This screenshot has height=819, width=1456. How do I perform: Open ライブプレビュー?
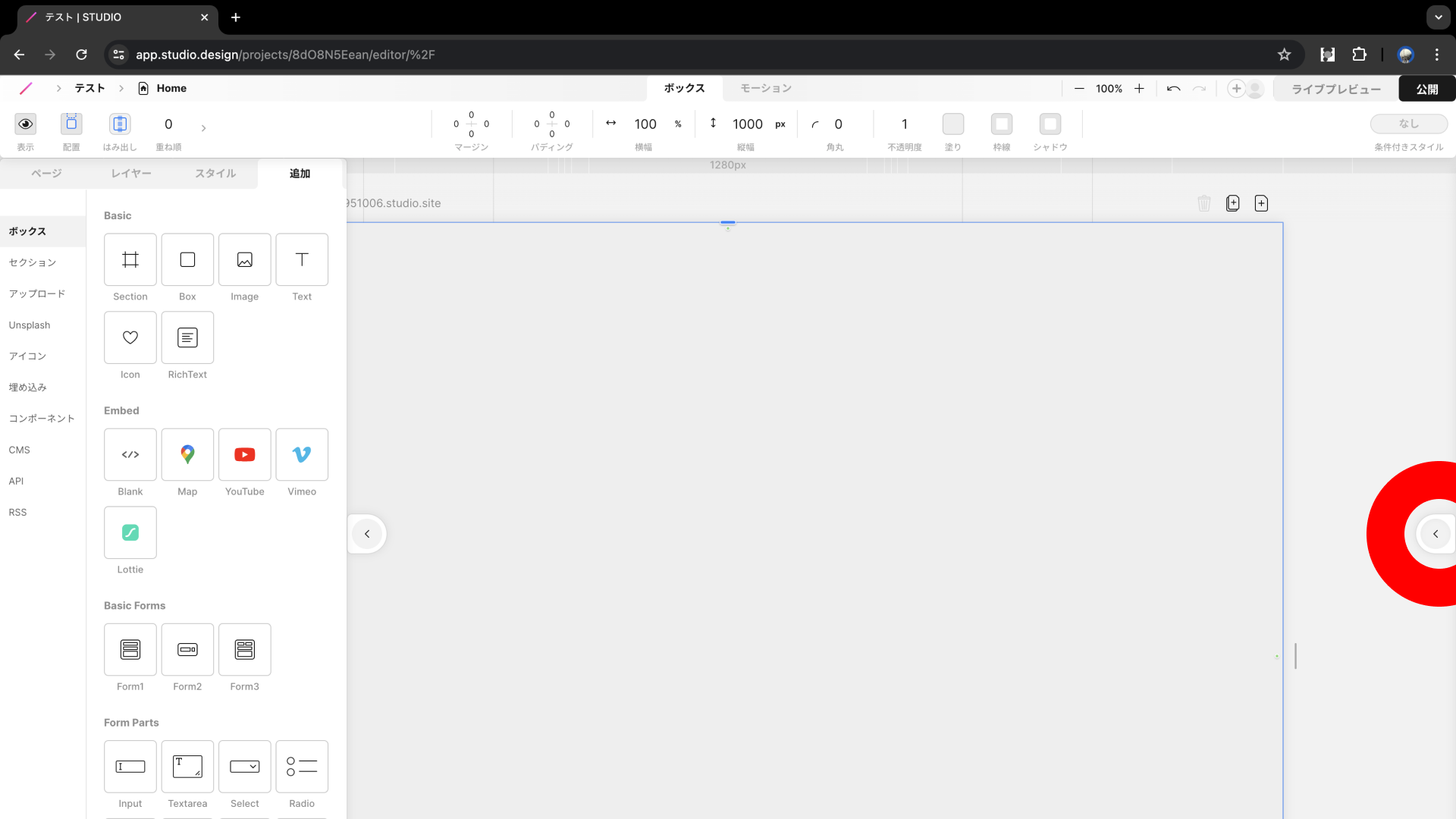(x=1336, y=89)
